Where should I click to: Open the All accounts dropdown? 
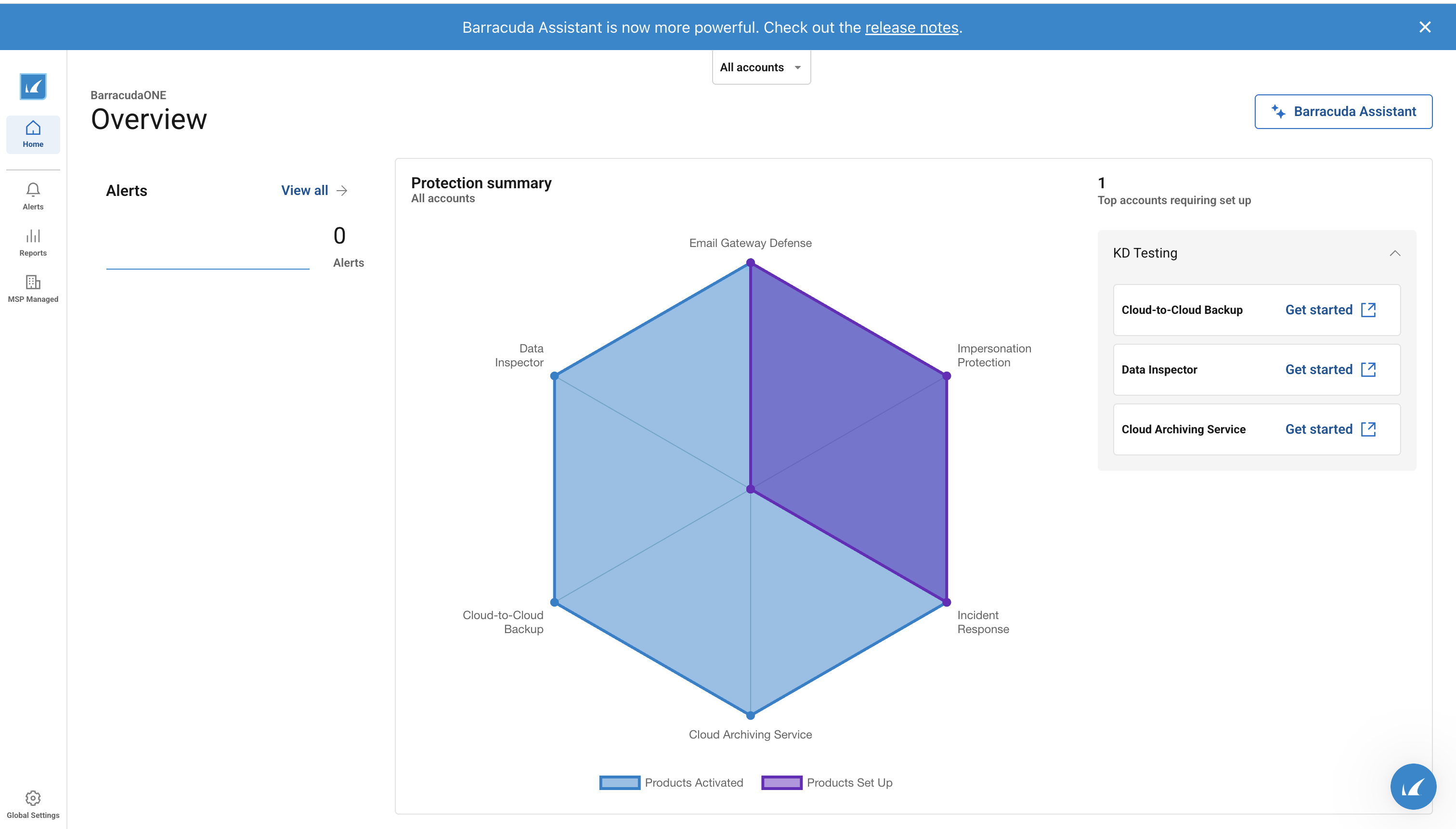pos(761,67)
